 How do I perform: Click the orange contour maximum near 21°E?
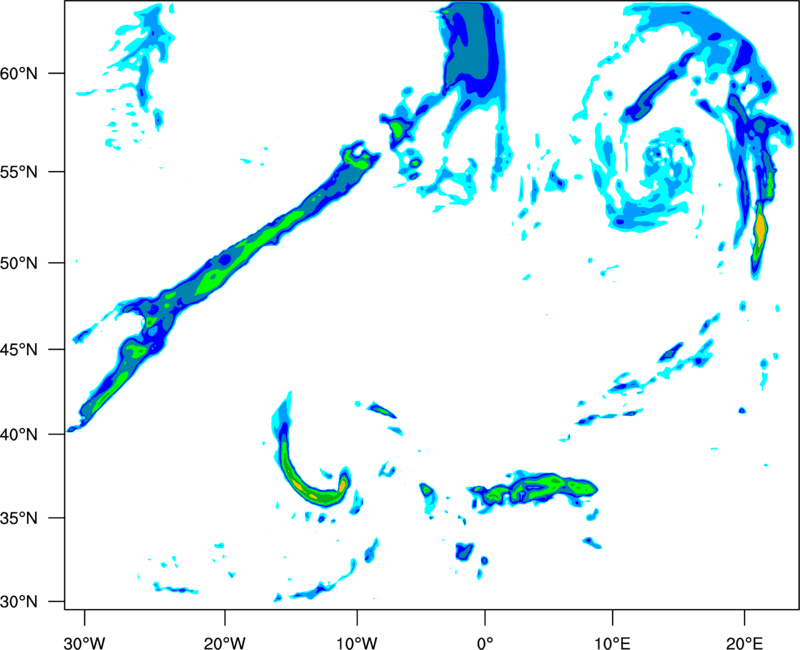(761, 230)
